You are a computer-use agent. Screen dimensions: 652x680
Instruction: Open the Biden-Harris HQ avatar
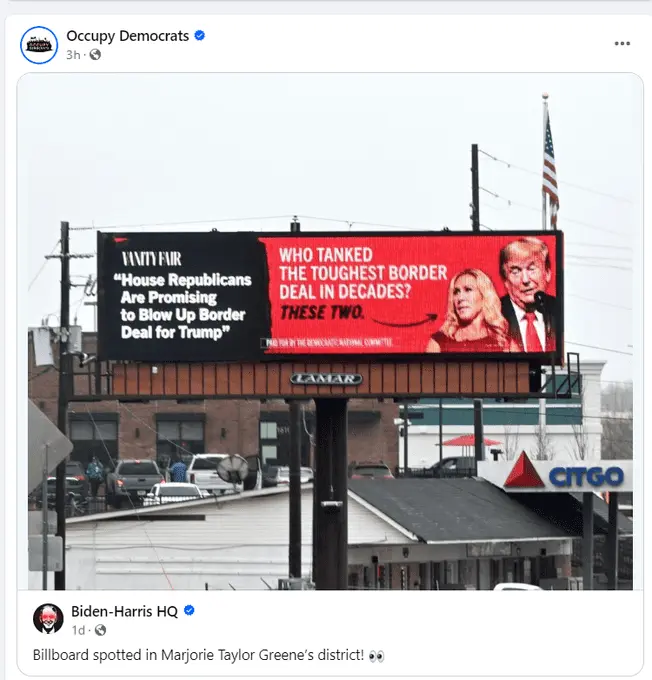(48, 619)
